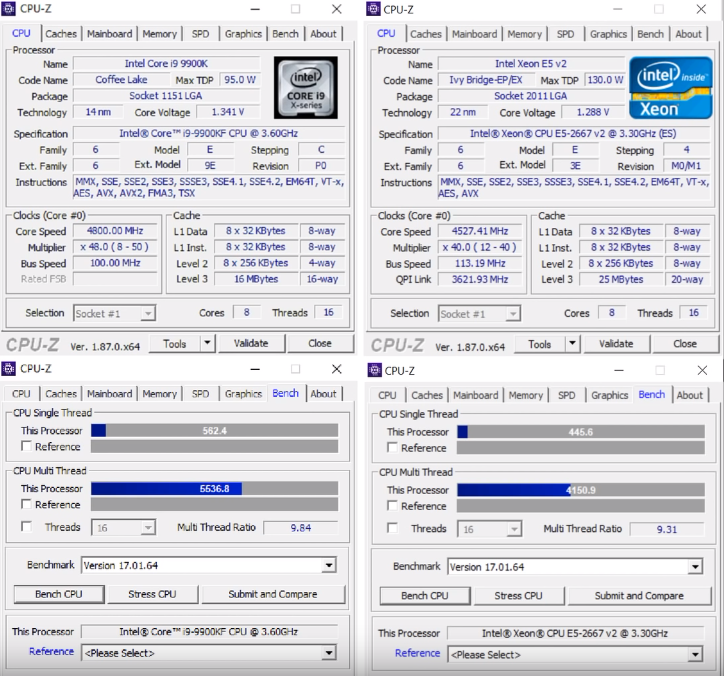Viewport: 724px width, 676px height.
Task: Enable the Multi Thread Reference checkbox in the Xeon Bench window
Action: [x=392, y=506]
